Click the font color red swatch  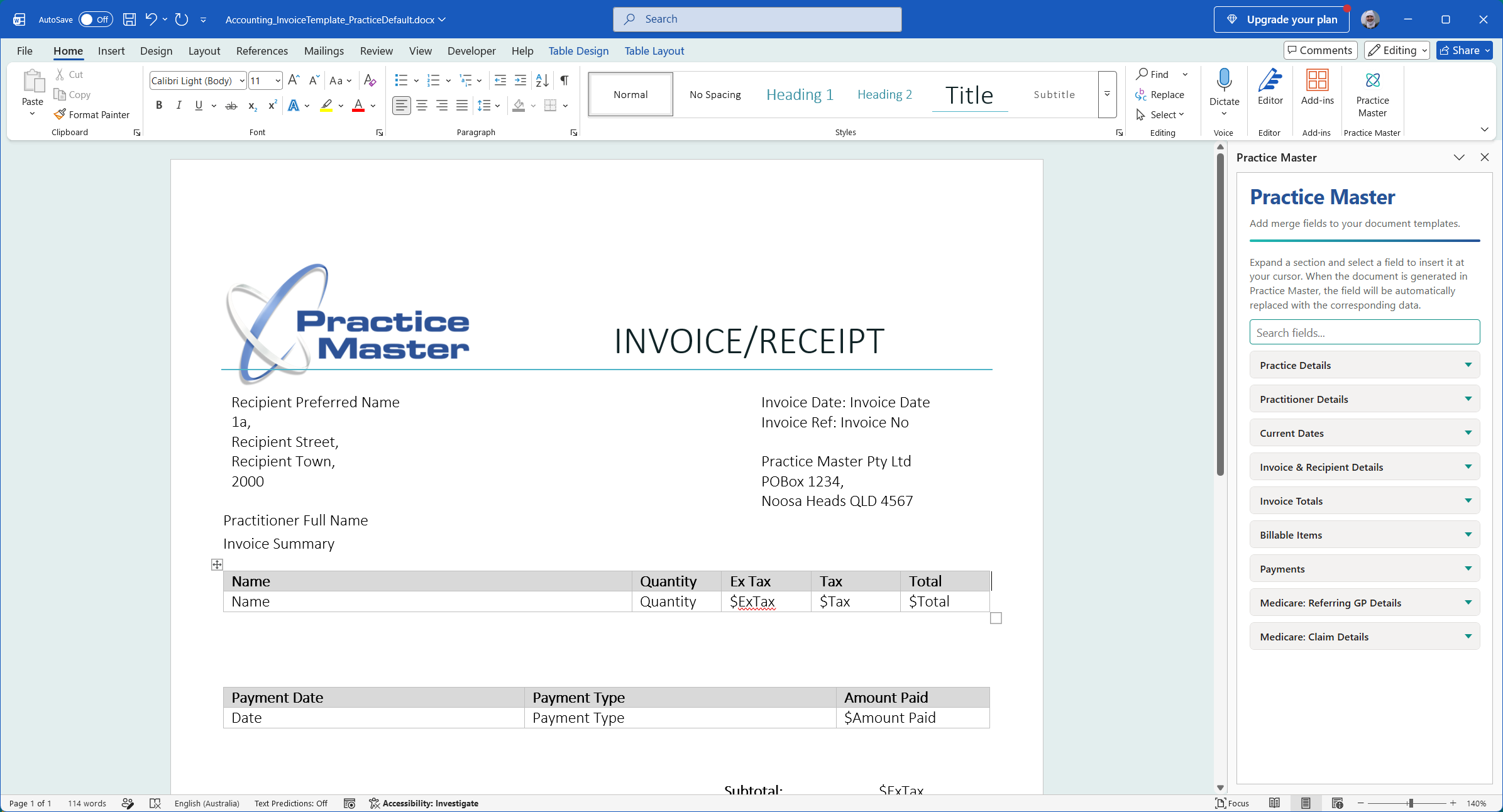358,106
